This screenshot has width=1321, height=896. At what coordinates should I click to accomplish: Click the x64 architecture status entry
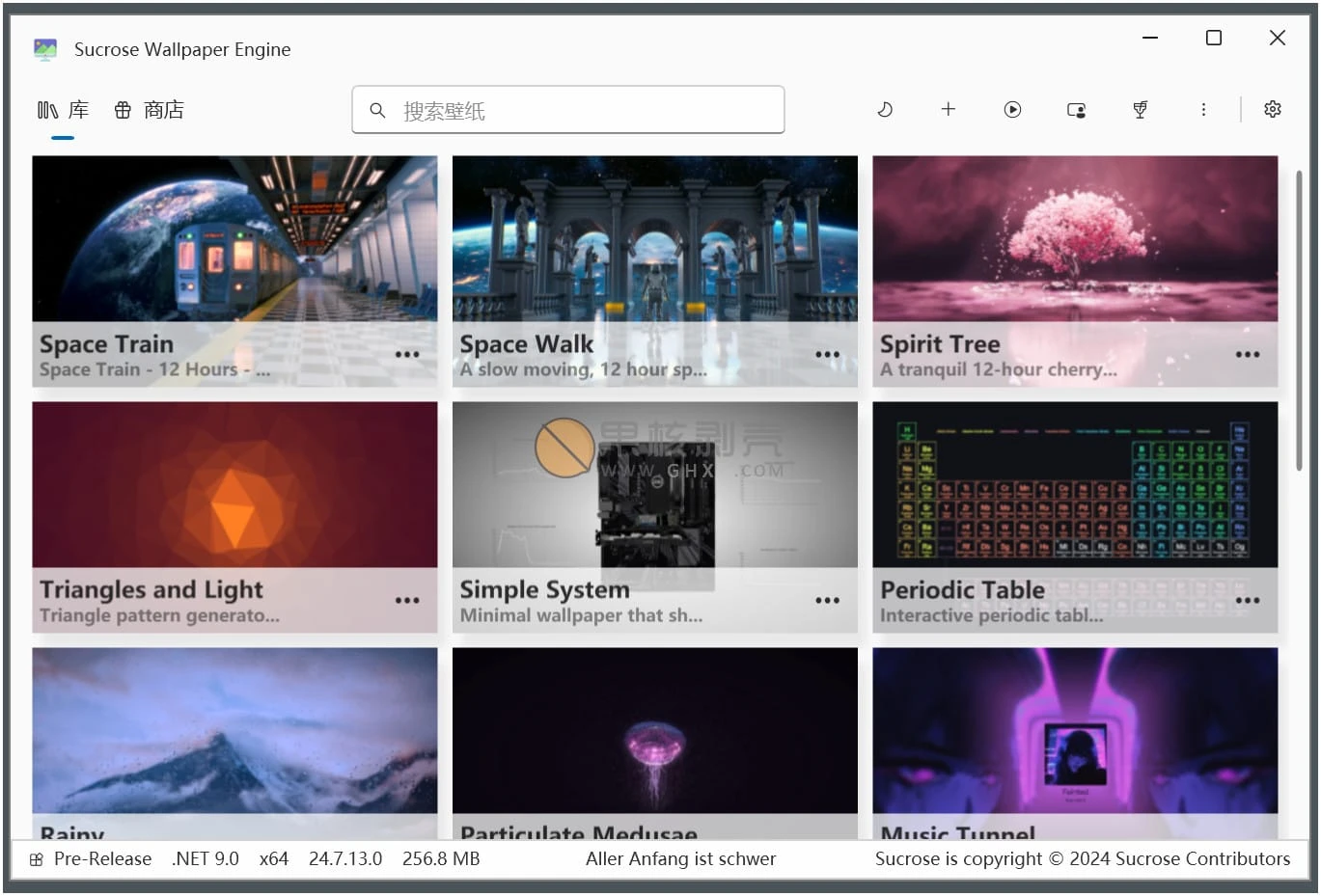click(274, 859)
